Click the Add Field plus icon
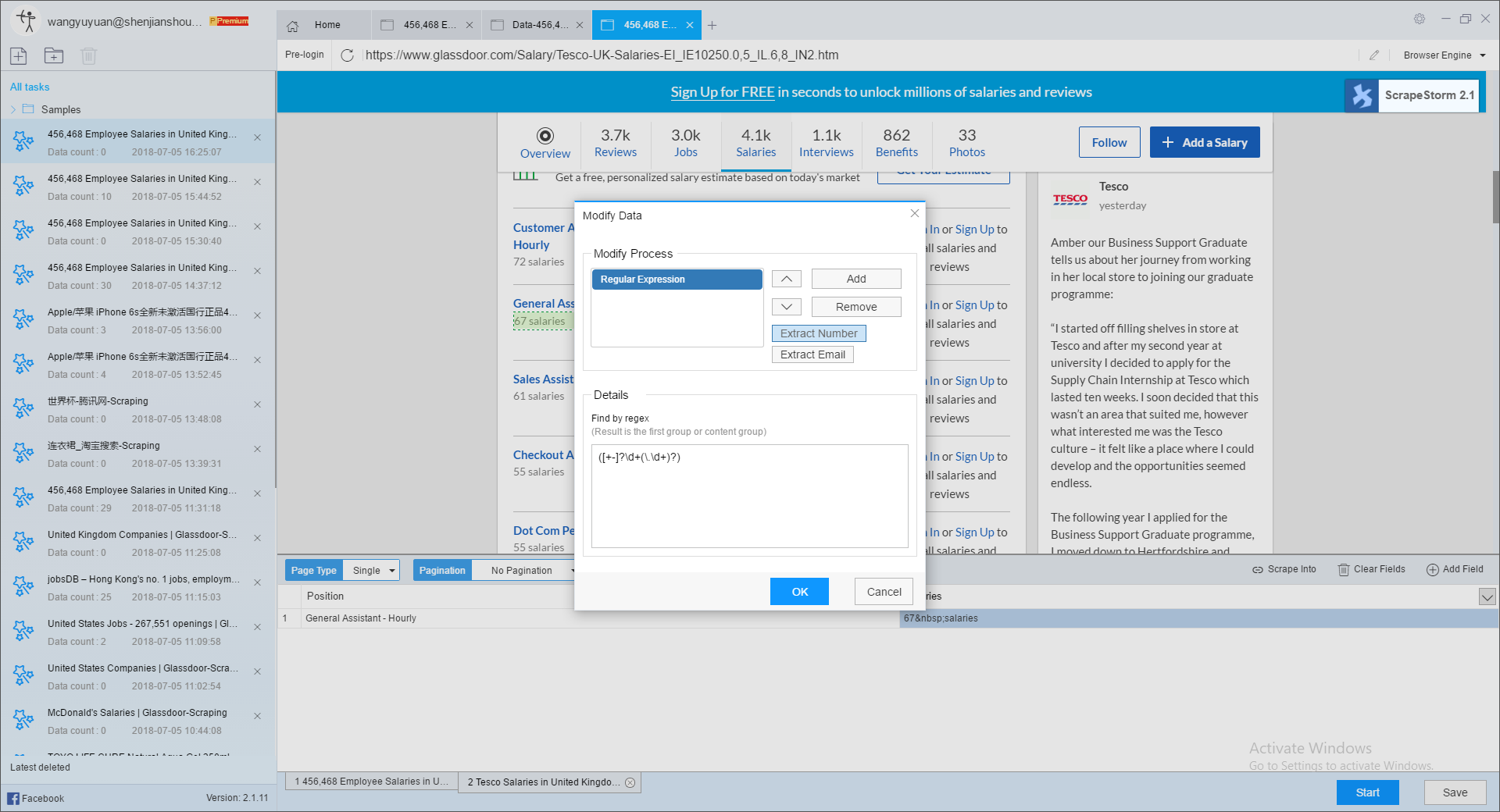1500x812 pixels. tap(1433, 570)
